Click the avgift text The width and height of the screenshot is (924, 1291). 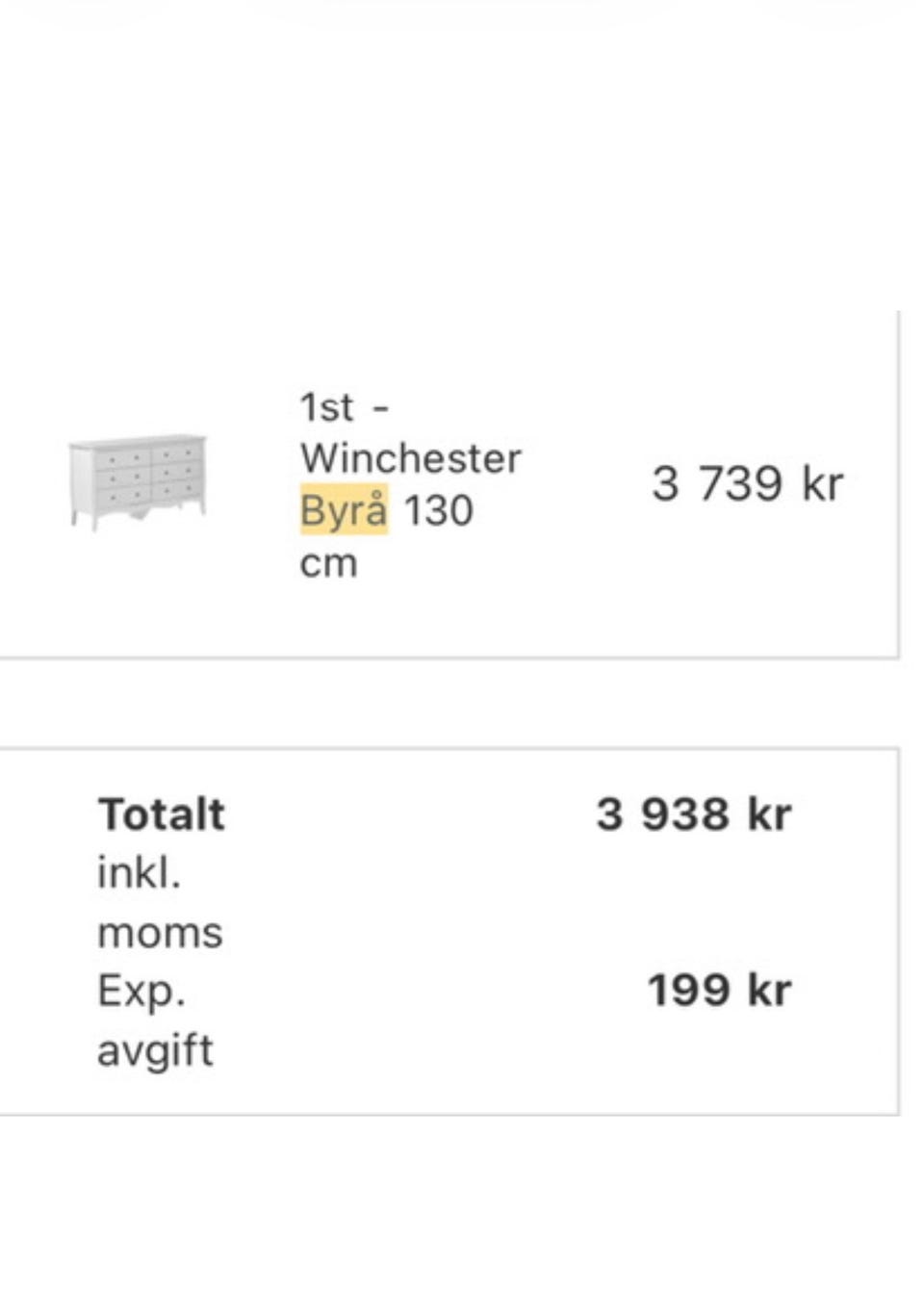pyautogui.click(x=155, y=1050)
